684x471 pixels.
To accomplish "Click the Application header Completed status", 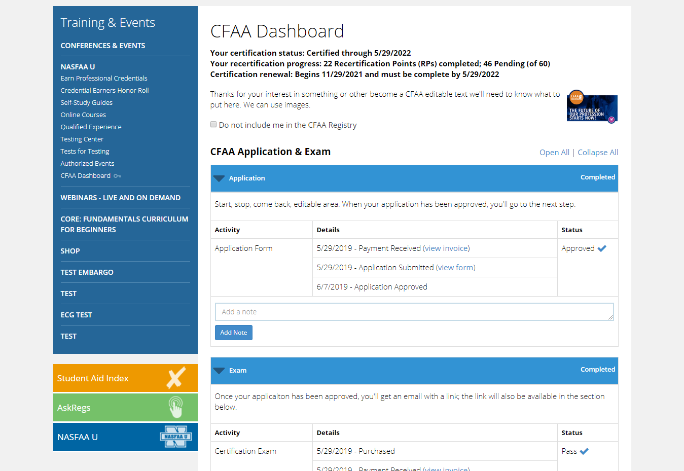I will click(x=598, y=177).
